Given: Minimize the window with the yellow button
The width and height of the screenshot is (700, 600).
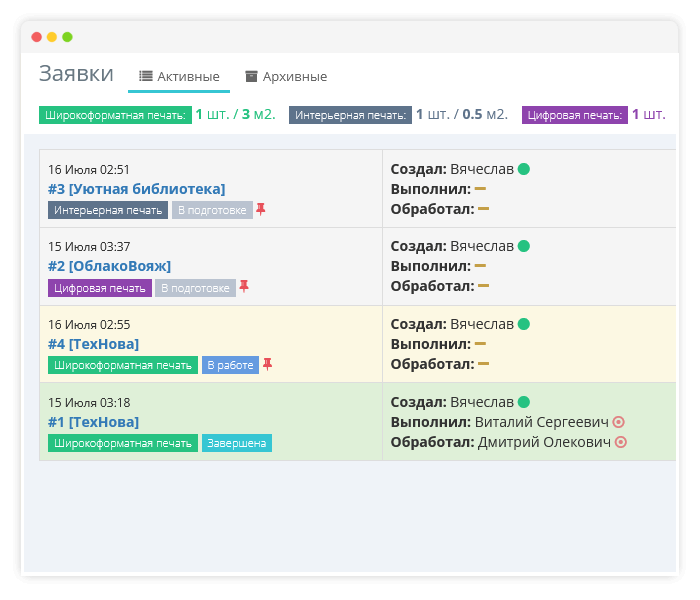Looking at the screenshot, I should [x=52, y=37].
